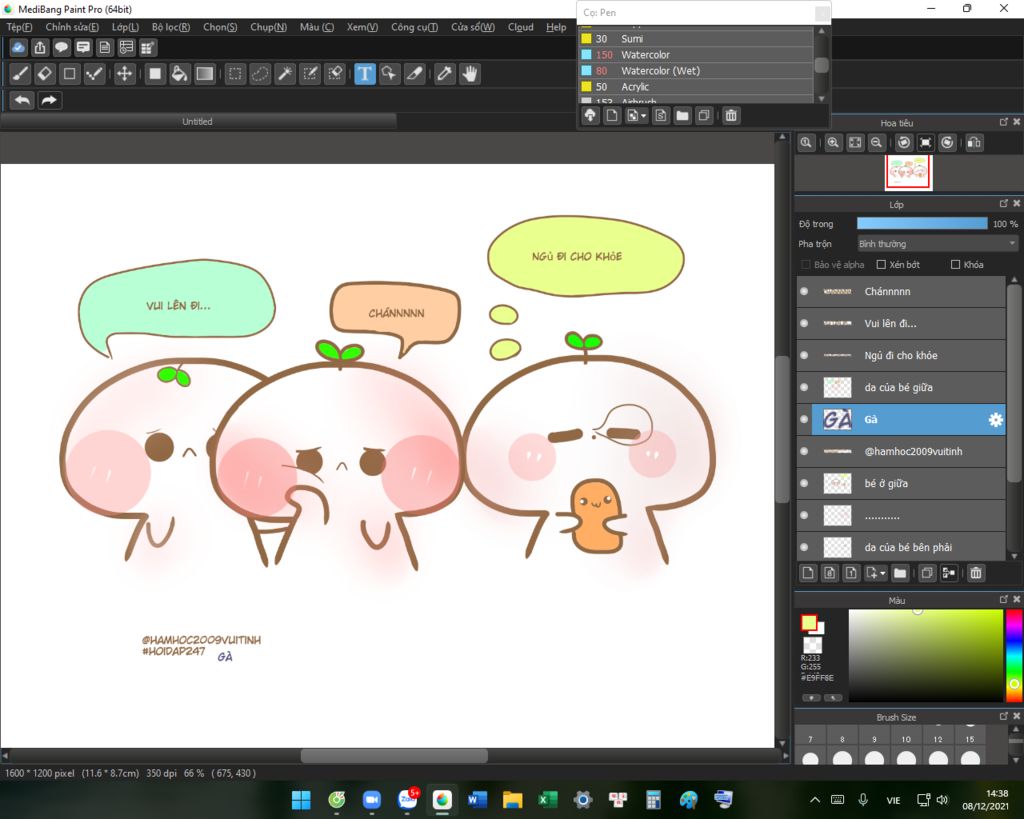Hide the Ngủ đi cho khỏe layer
The height and width of the screenshot is (819, 1024).
(x=804, y=355)
